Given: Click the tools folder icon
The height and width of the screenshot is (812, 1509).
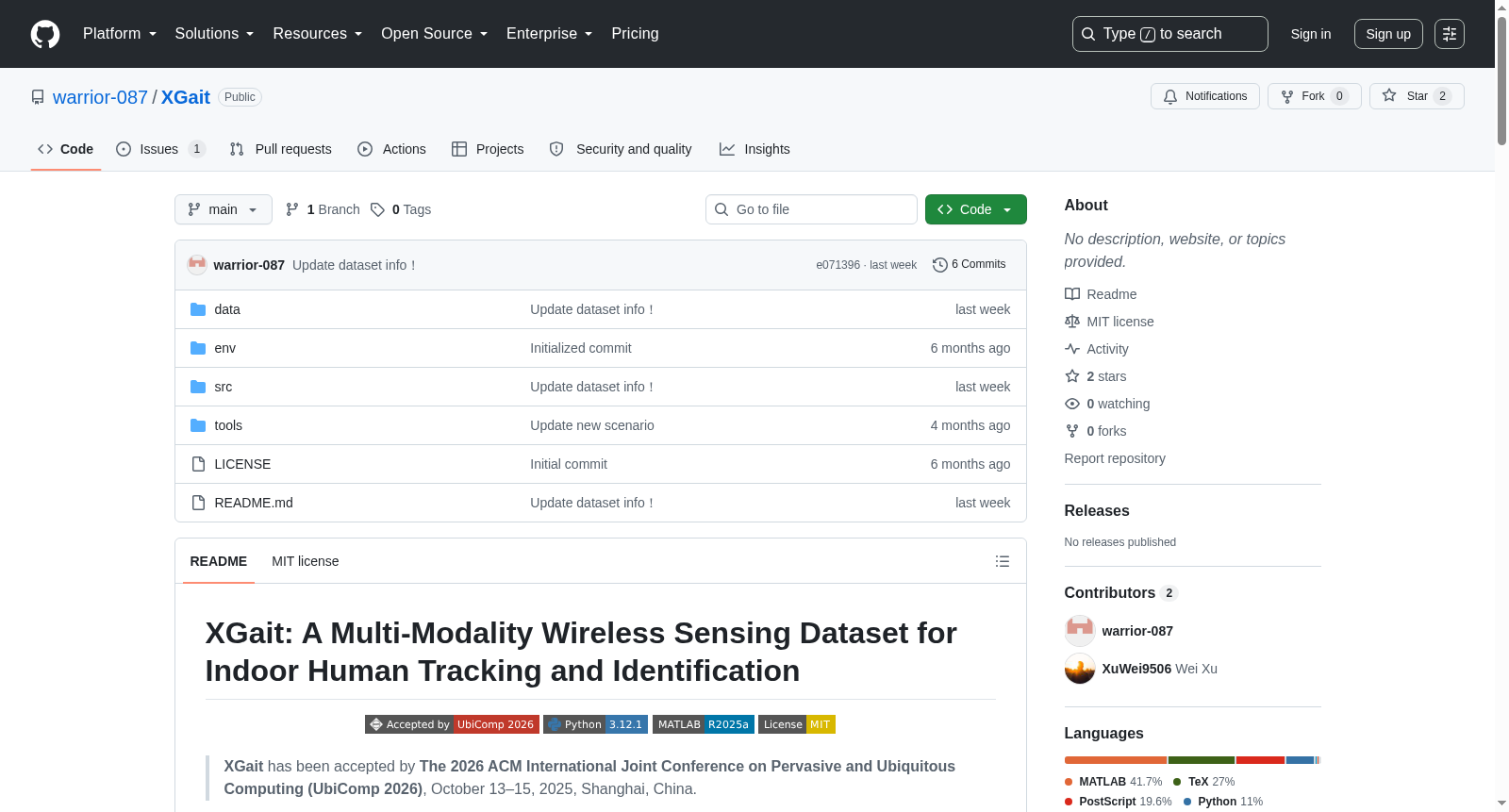Looking at the screenshot, I should tap(198, 425).
